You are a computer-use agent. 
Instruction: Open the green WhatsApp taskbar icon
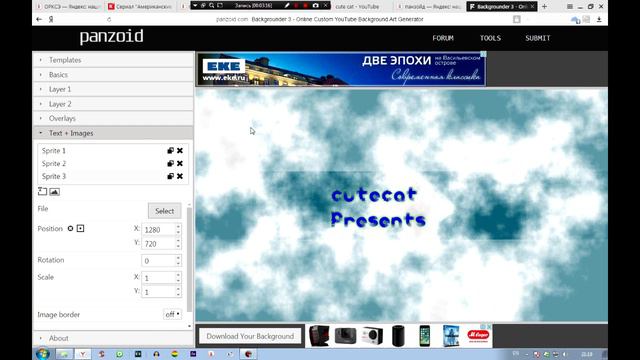pyautogui.click(x=120, y=354)
